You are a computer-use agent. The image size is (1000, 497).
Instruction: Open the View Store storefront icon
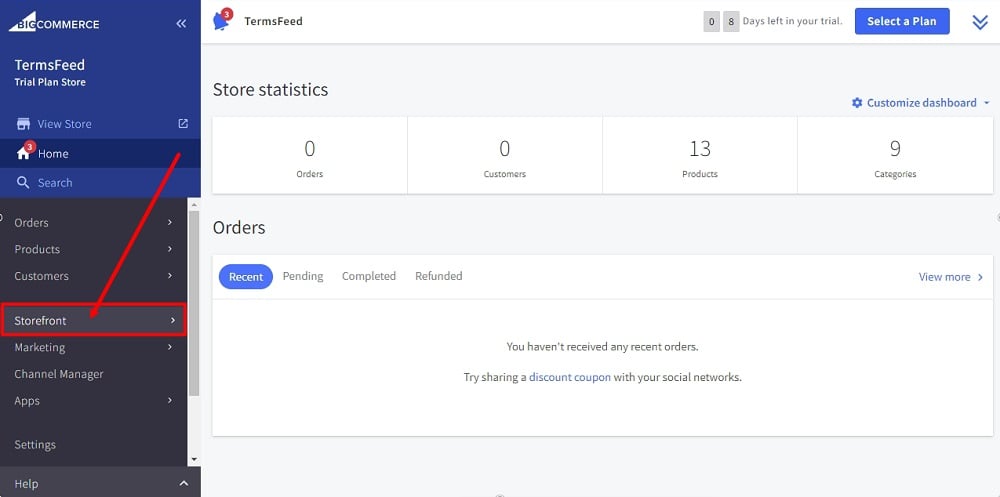click(x=23, y=124)
